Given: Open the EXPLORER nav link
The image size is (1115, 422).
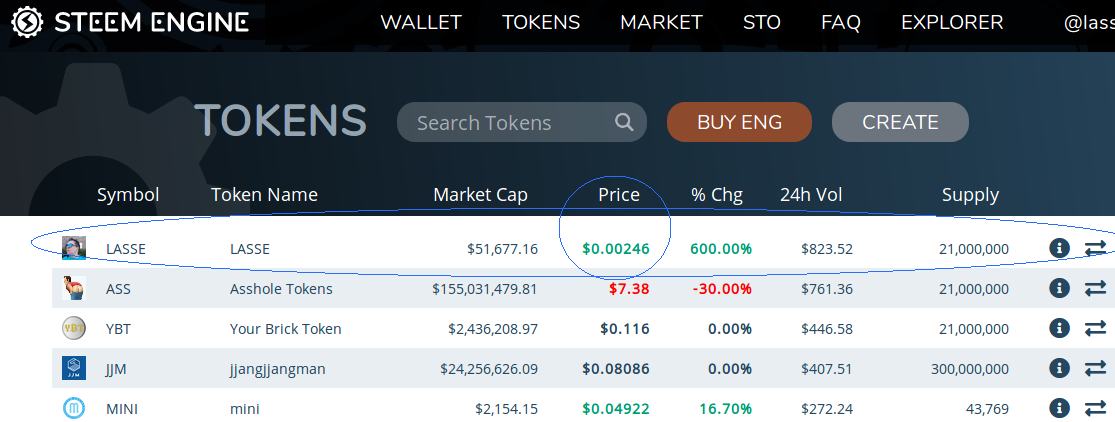Looking at the screenshot, I should point(952,22).
